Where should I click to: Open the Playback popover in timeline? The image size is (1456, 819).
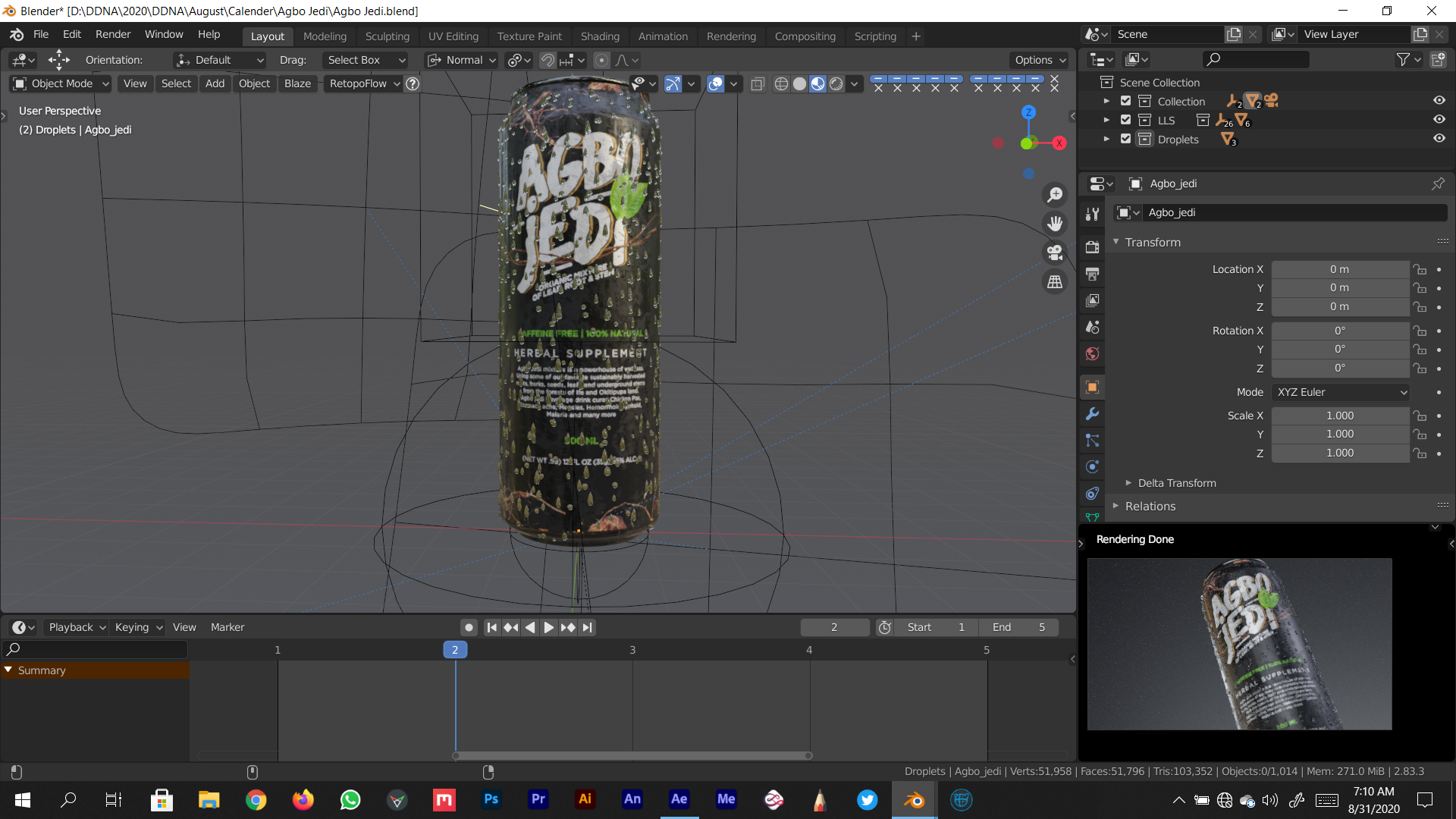coord(77,627)
